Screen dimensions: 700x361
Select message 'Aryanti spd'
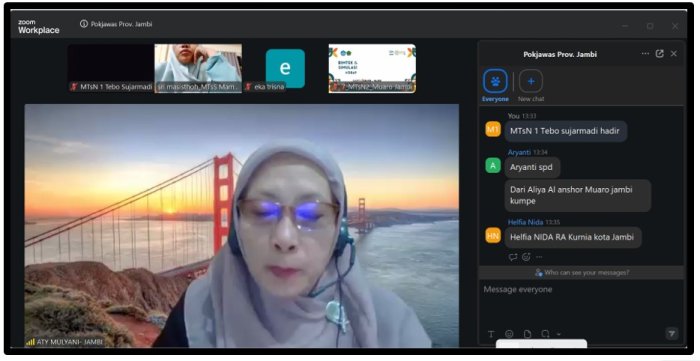tap(532, 167)
